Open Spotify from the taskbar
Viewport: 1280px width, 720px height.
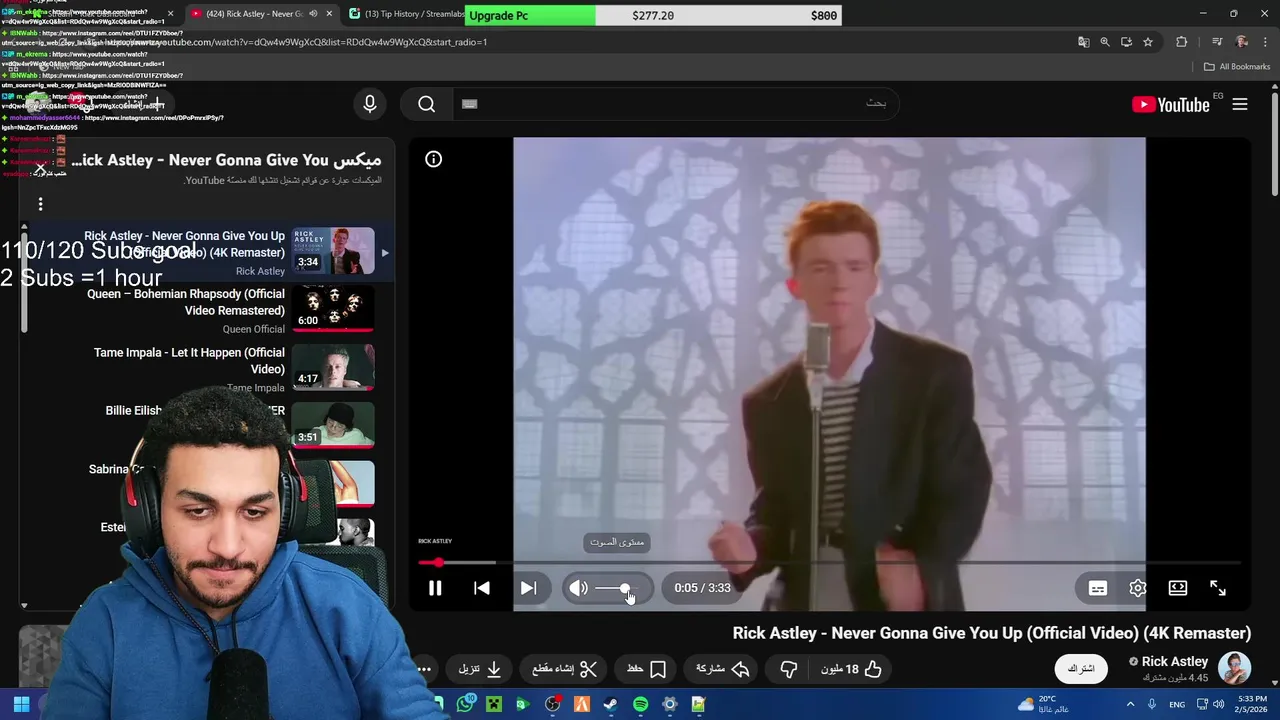(641, 704)
